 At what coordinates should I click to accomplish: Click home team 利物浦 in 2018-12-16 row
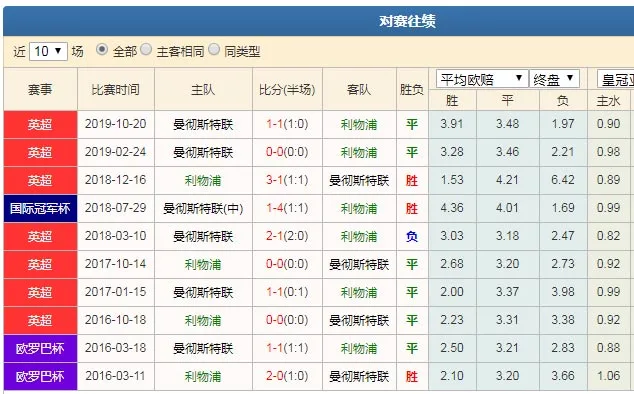203,180
